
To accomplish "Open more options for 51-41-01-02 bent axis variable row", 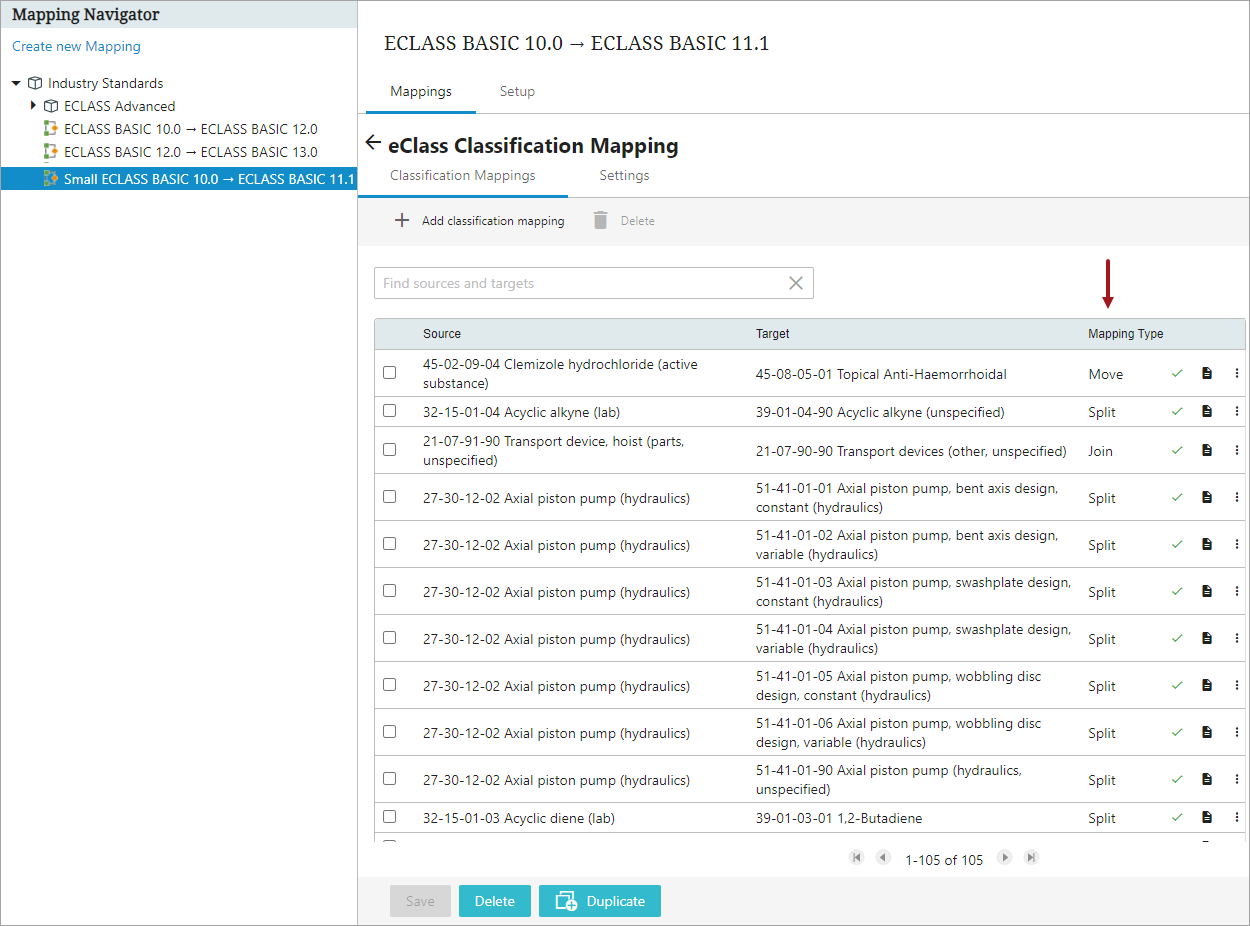I will pyautogui.click(x=1236, y=544).
